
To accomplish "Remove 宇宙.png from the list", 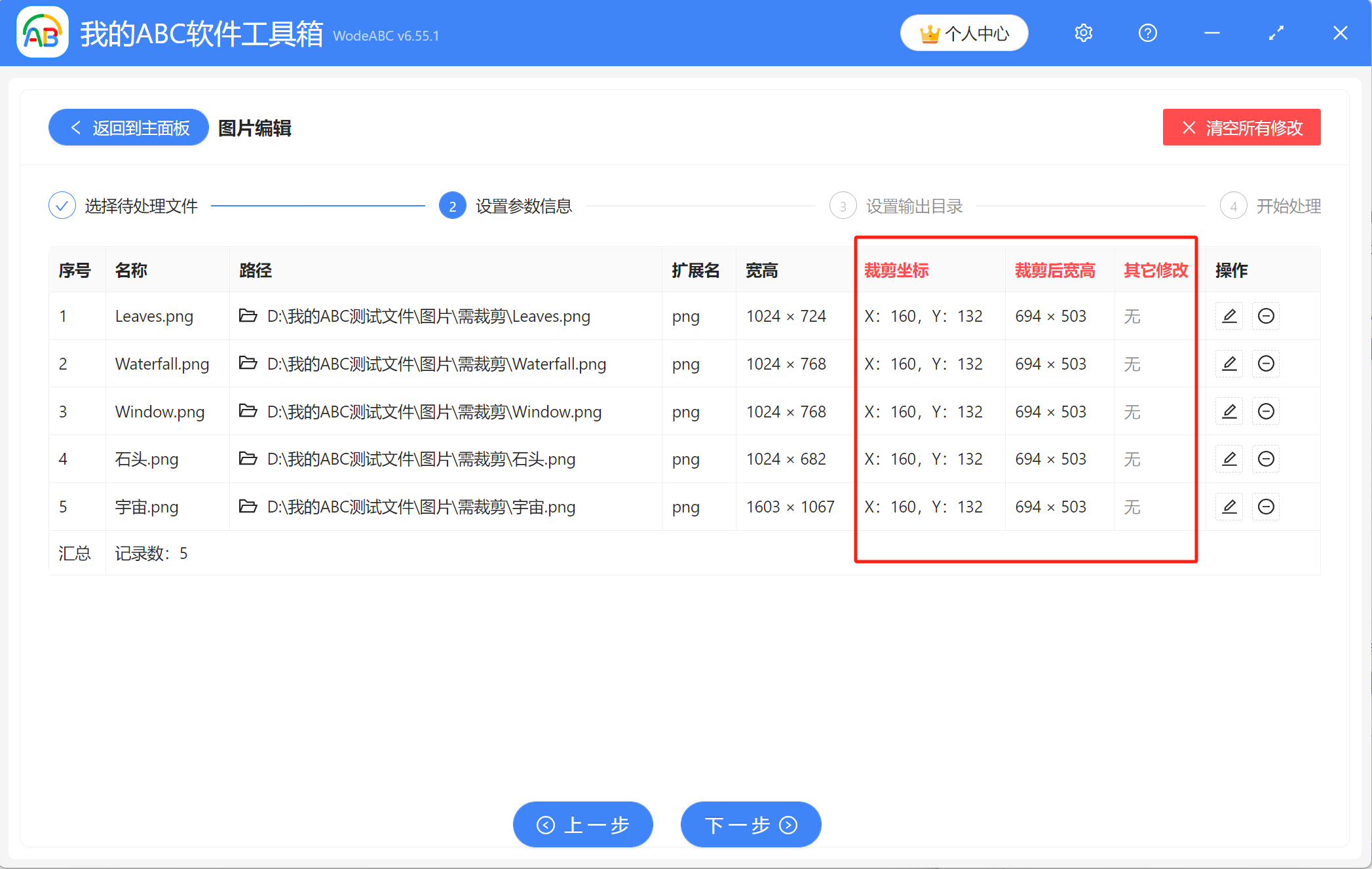I will click(x=1266, y=507).
